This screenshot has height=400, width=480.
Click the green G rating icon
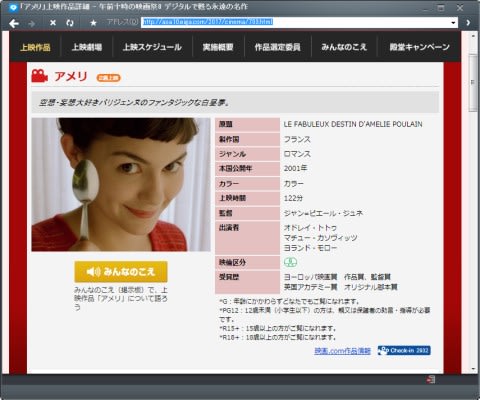290,262
